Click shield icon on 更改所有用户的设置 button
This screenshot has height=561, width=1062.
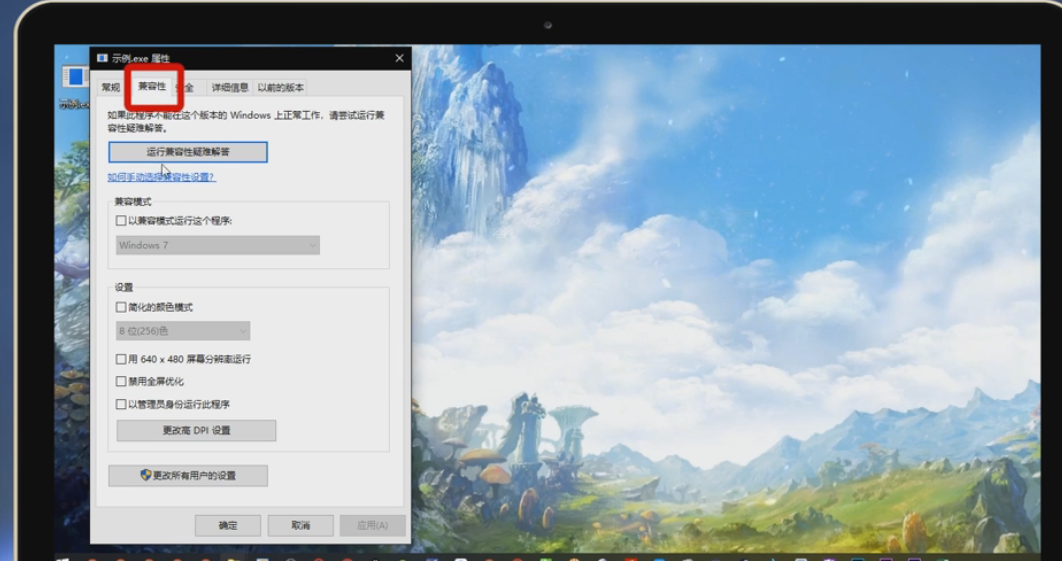coord(146,475)
